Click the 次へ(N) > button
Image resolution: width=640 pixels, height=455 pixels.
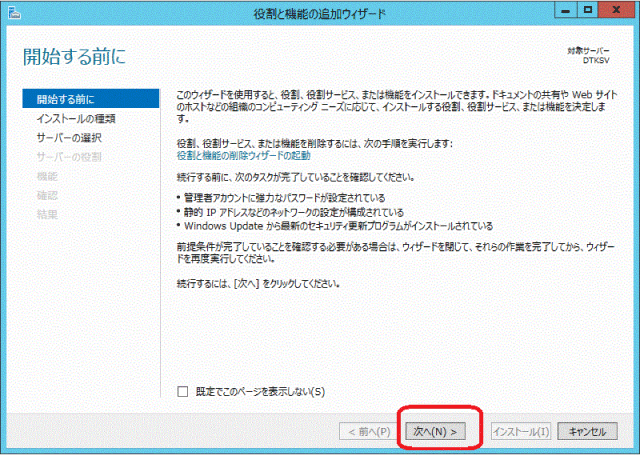(x=435, y=431)
